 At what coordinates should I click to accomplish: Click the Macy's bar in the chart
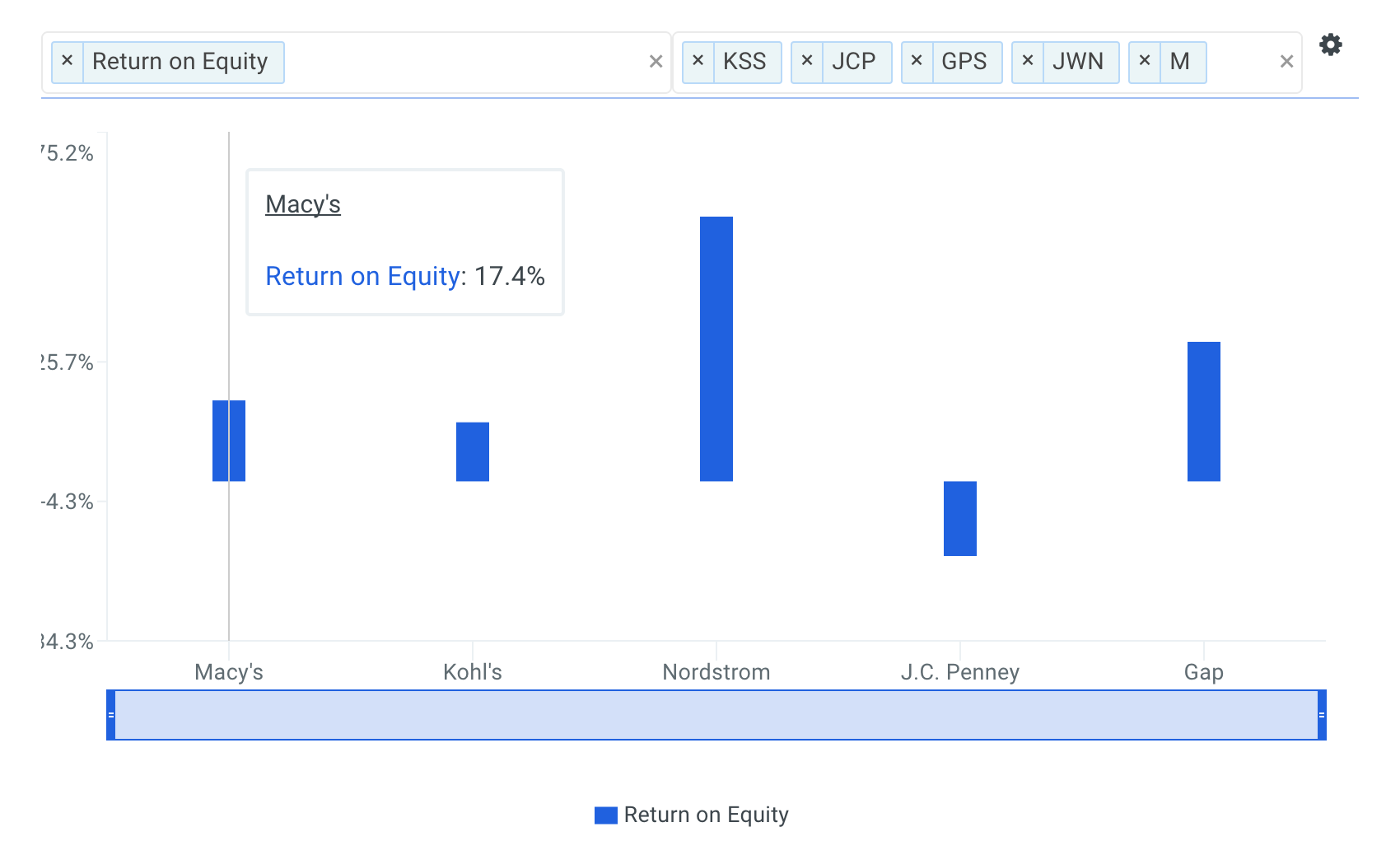tap(229, 441)
